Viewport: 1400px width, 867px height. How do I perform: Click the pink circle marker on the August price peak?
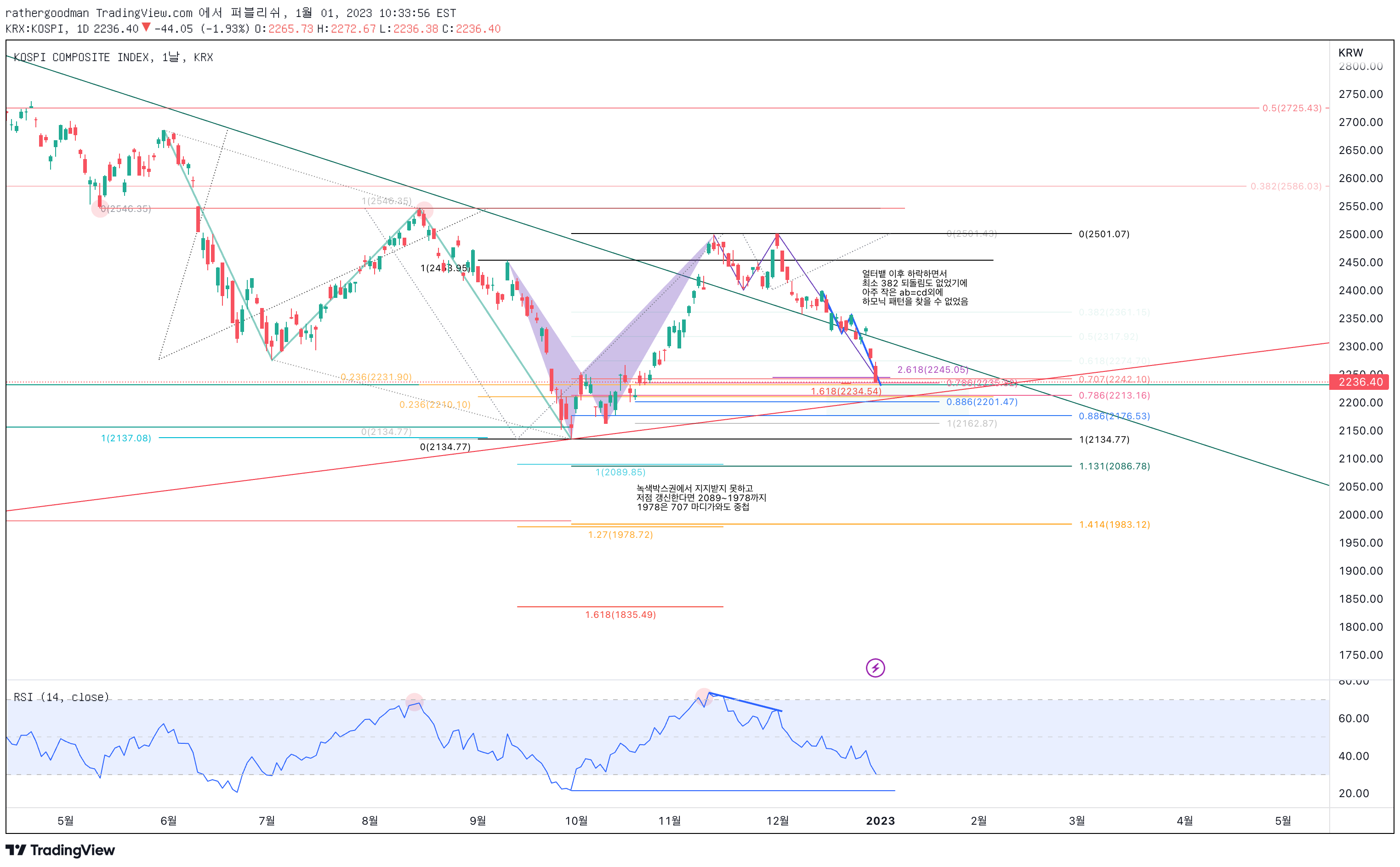[424, 210]
